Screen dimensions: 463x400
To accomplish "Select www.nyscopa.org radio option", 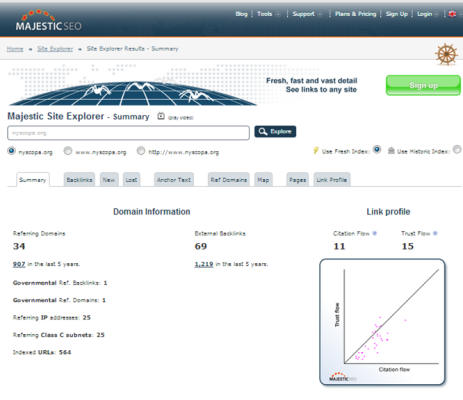I will (x=68, y=151).
